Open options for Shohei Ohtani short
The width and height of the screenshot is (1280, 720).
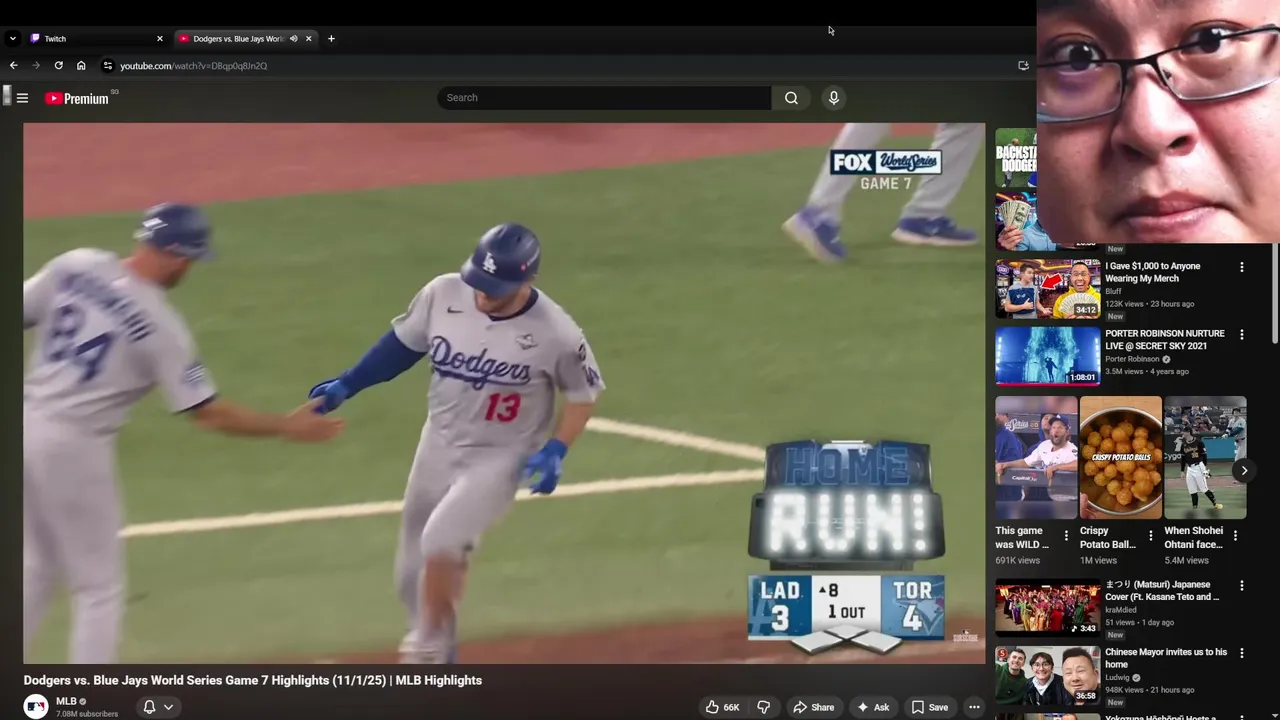pyautogui.click(x=1235, y=536)
